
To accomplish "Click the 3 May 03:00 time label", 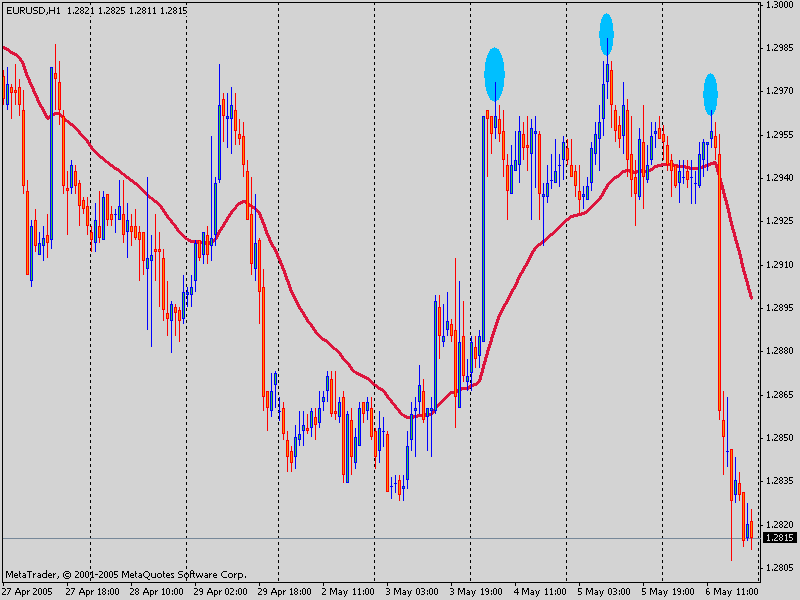I will (x=412, y=592).
